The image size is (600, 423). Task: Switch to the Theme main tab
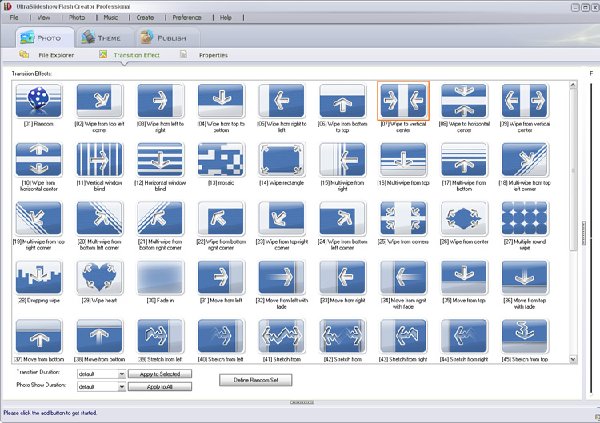104,38
